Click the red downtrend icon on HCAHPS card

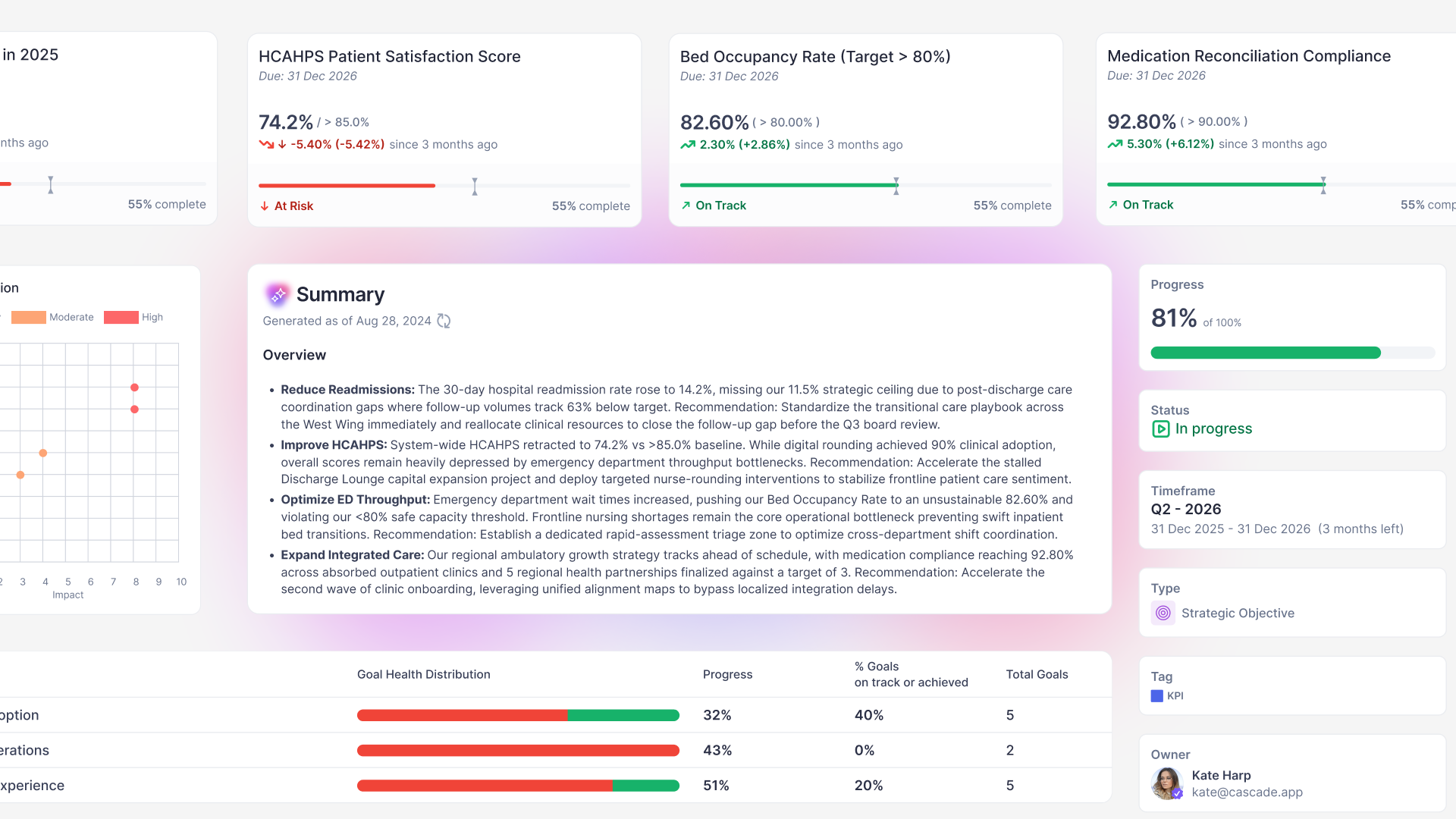266,144
